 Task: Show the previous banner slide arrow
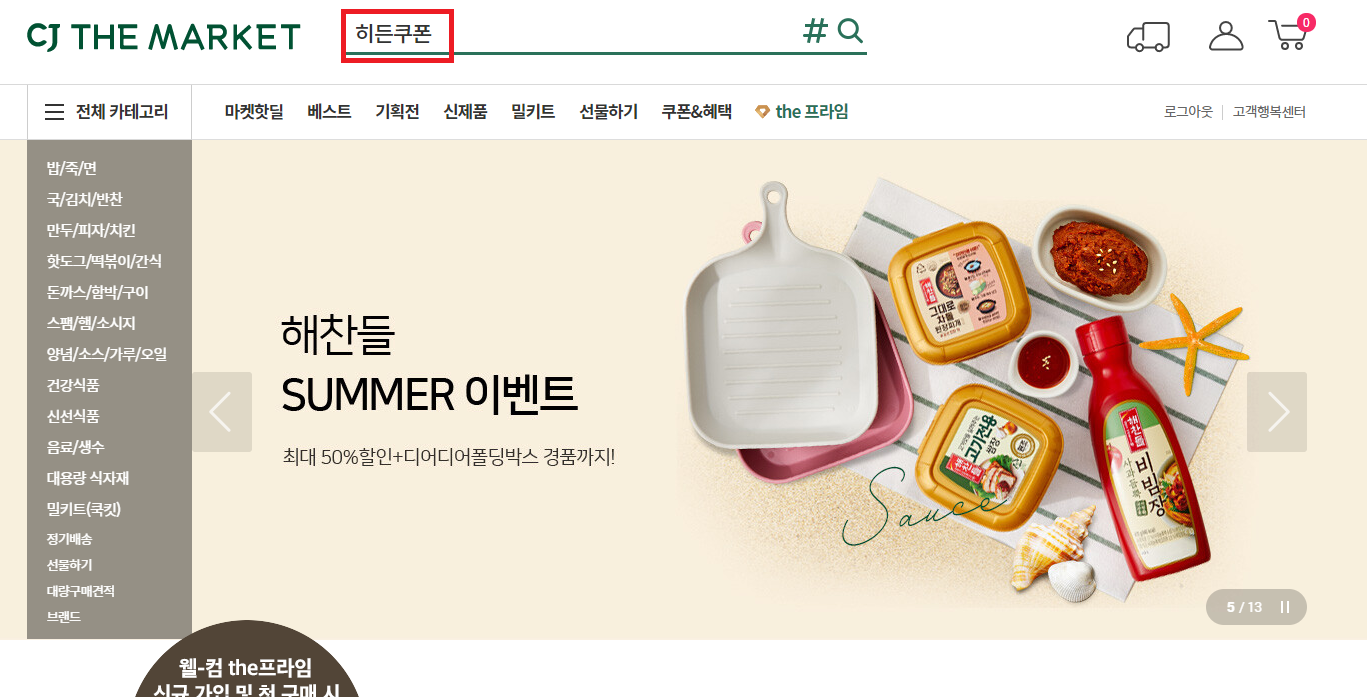tap(222, 412)
